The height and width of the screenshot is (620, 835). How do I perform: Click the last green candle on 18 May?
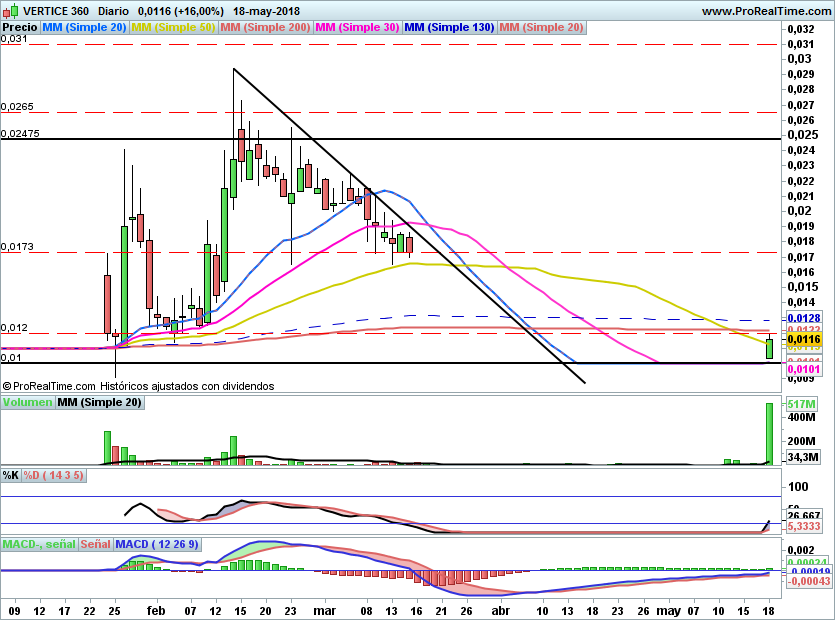point(769,349)
